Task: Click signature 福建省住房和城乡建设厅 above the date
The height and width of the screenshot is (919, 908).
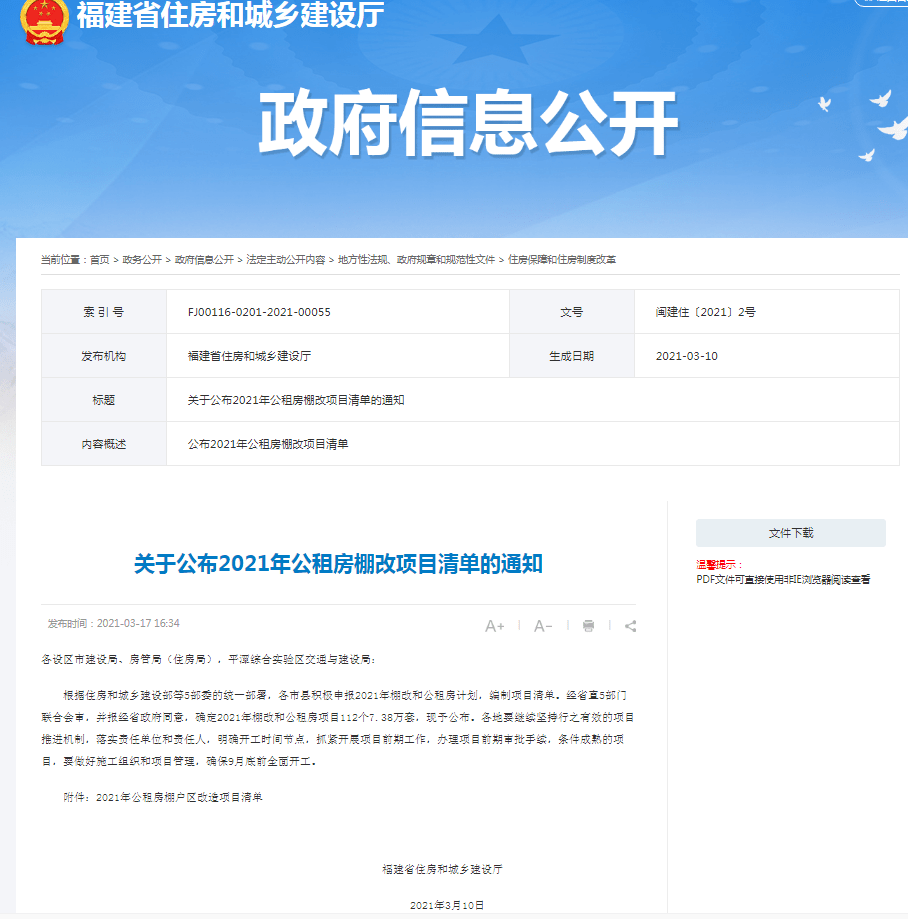Action: click(443, 869)
